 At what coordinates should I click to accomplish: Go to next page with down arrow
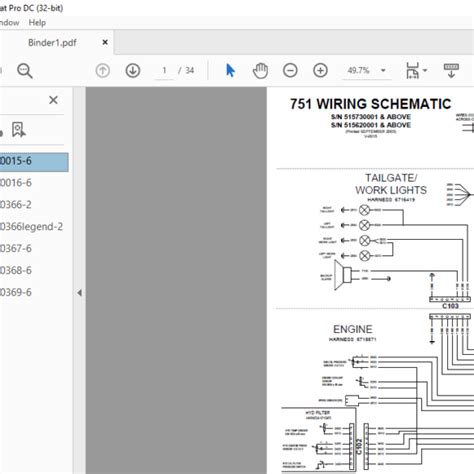coord(133,71)
